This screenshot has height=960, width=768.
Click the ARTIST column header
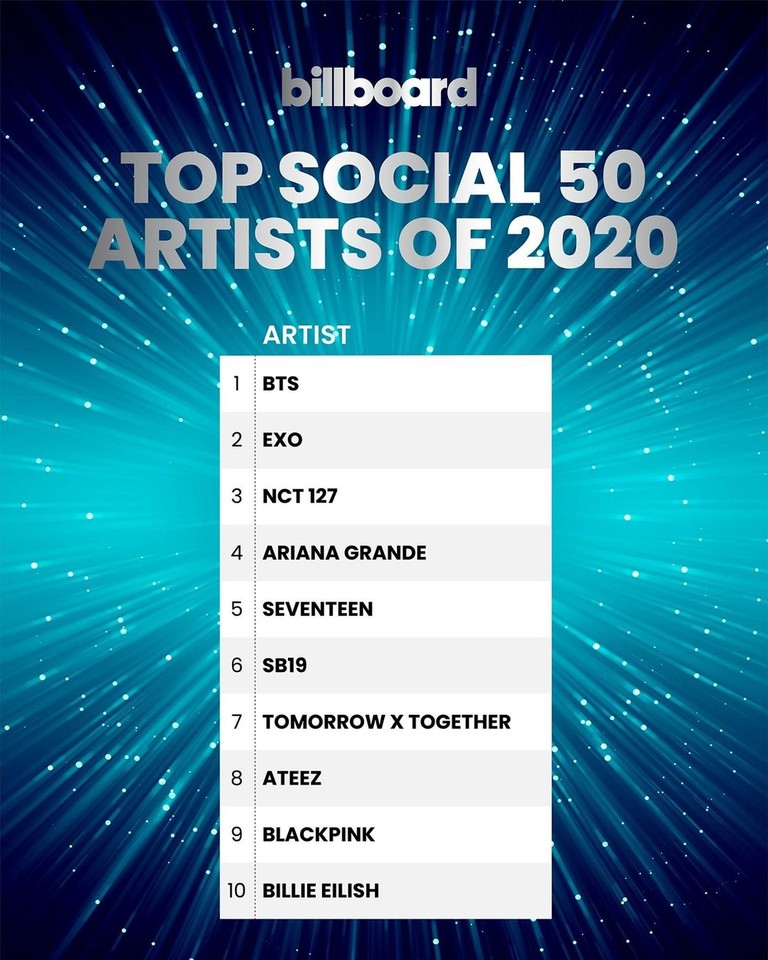307,335
